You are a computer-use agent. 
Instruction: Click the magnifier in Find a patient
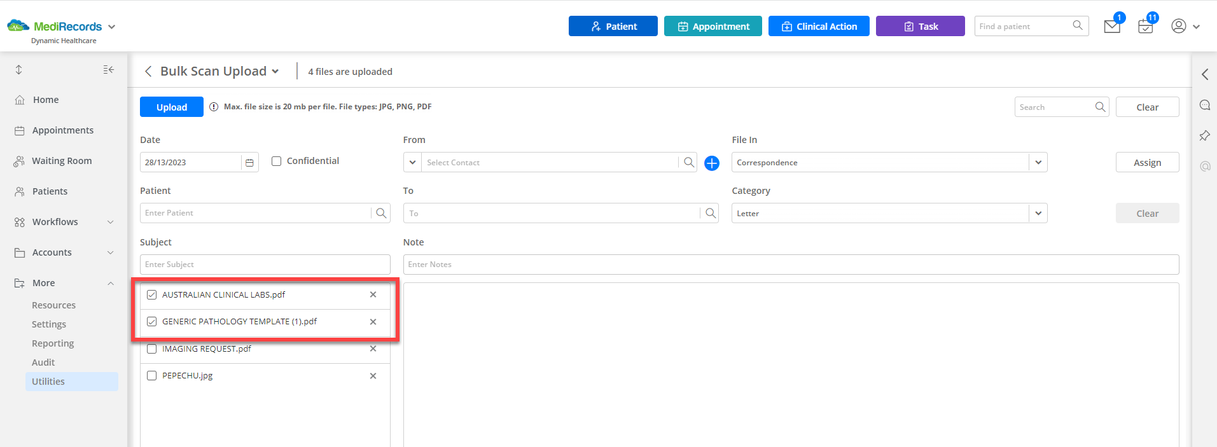(x=1078, y=26)
